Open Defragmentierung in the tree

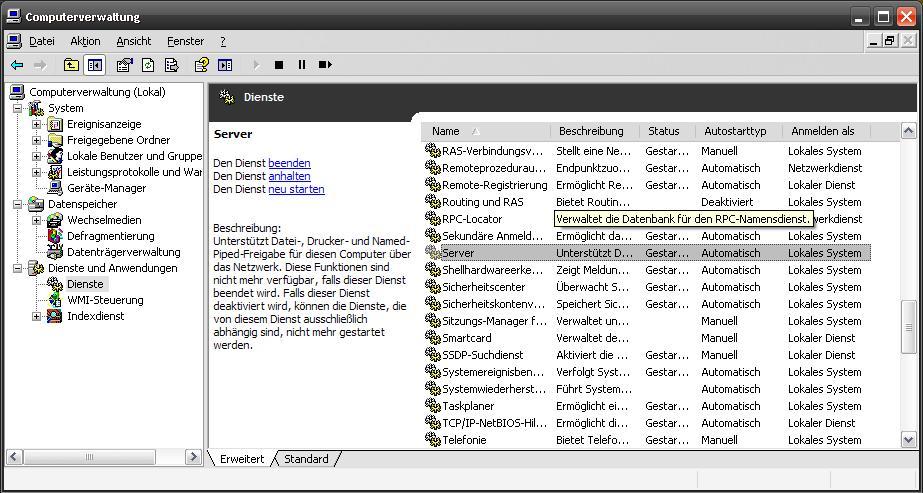click(x=111, y=236)
